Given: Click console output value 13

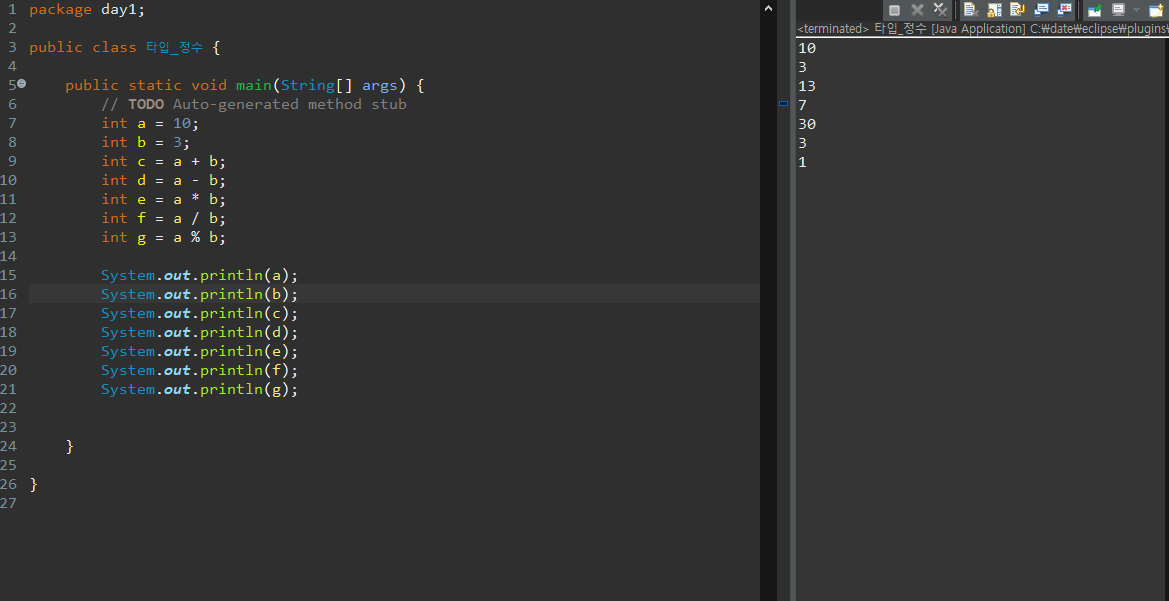Looking at the screenshot, I should [x=807, y=86].
